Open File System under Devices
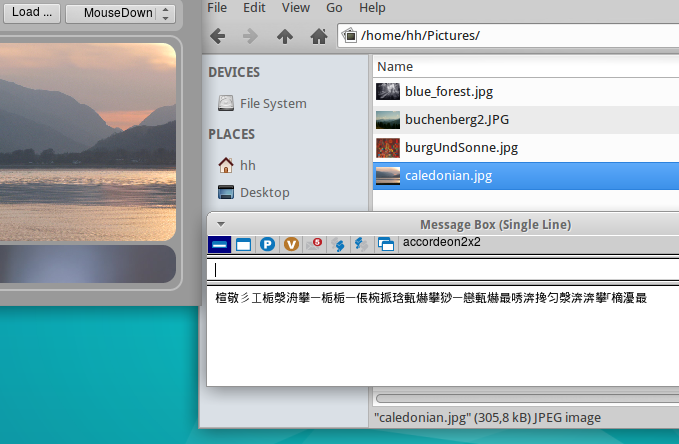This screenshot has width=679, height=444. click(x=272, y=103)
